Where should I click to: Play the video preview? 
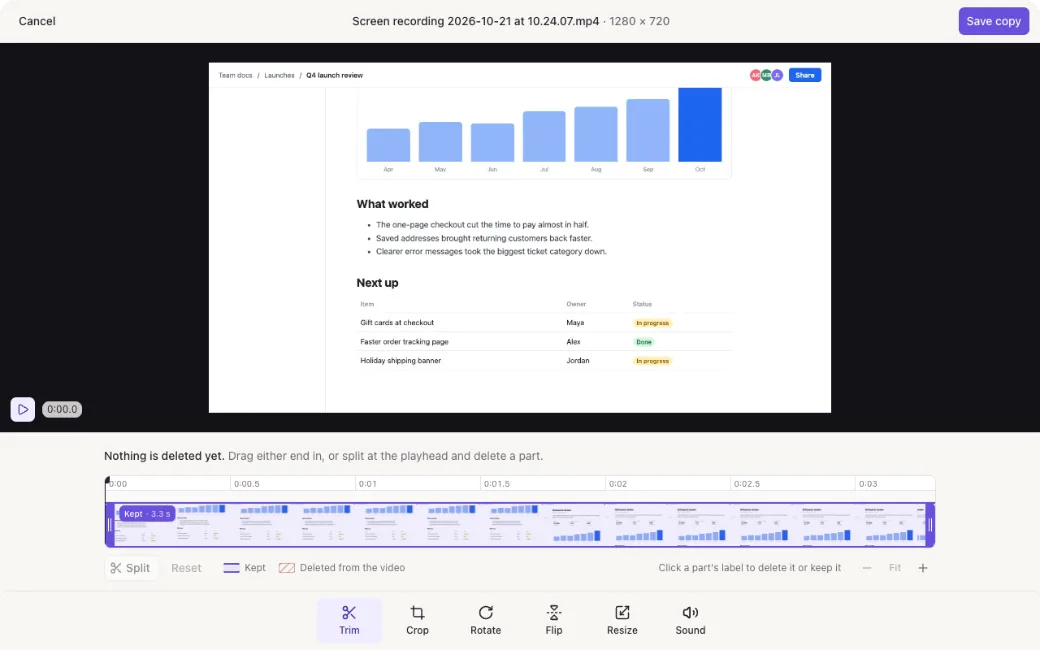click(x=23, y=409)
